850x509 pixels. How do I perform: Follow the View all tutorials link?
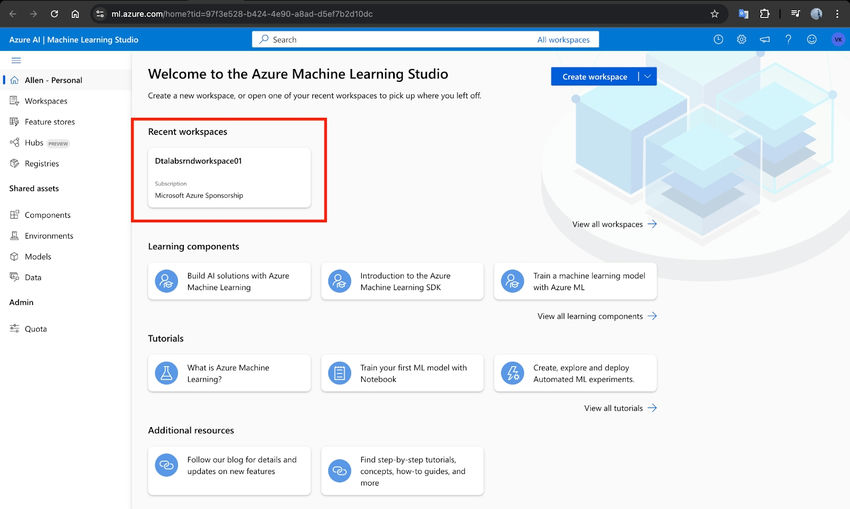click(620, 408)
